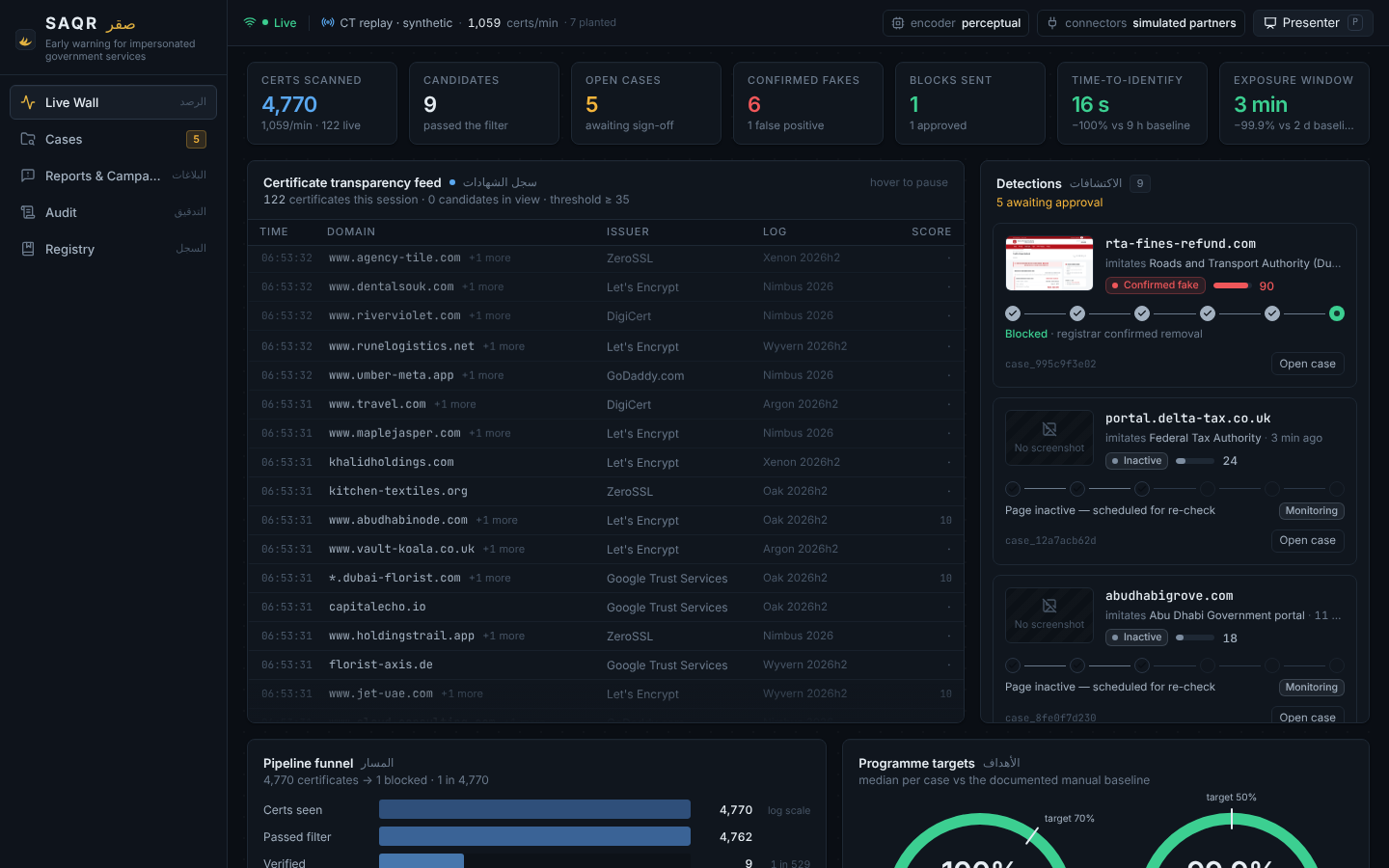This screenshot has height=868, width=1389.
Task: Open the connectors simulated partners selector
Action: point(1140,23)
